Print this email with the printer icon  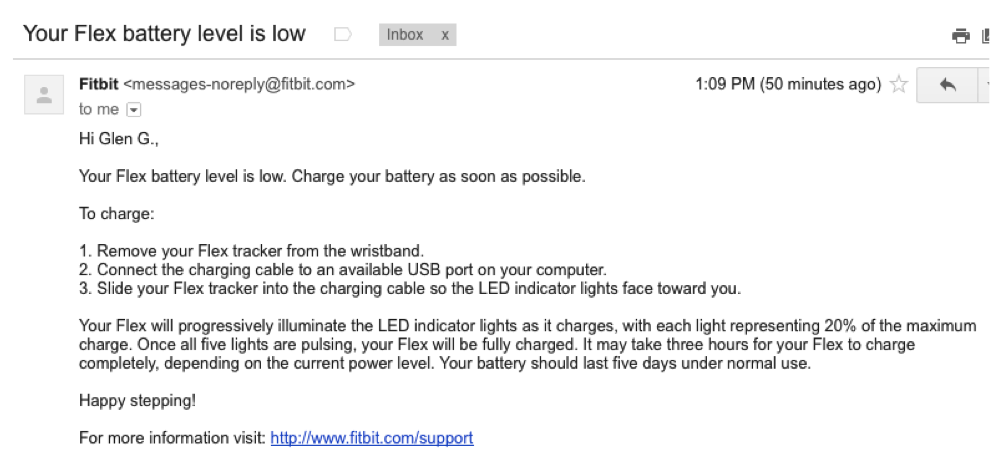click(960, 36)
